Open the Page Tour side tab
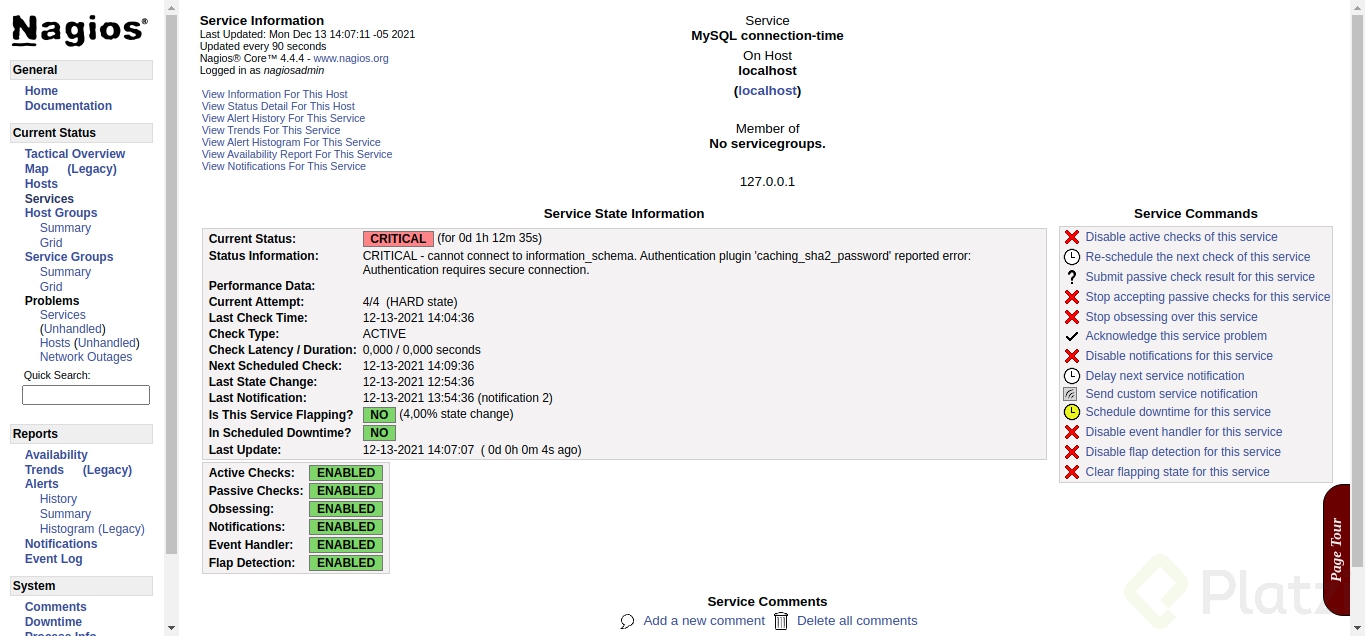 pyautogui.click(x=1337, y=549)
